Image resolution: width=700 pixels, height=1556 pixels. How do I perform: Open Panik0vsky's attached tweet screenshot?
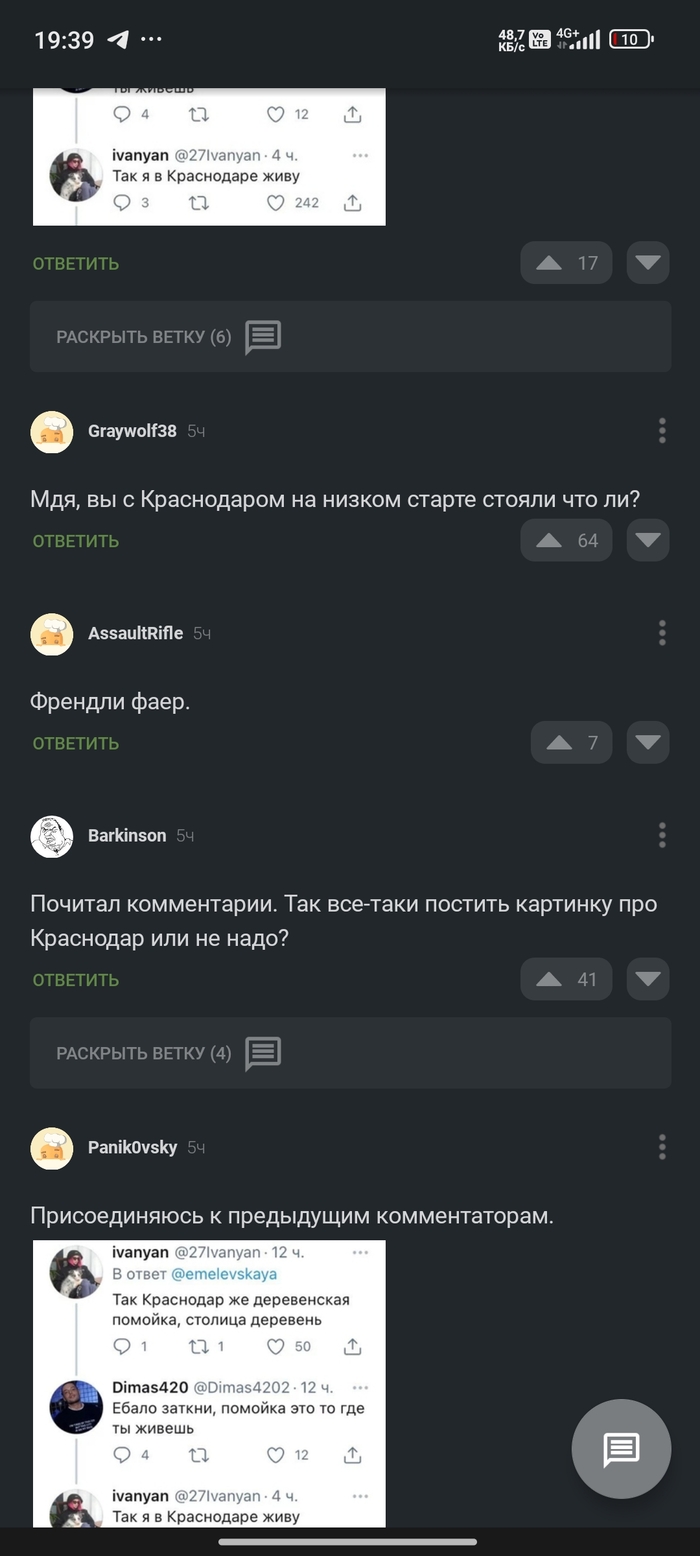click(x=209, y=1383)
